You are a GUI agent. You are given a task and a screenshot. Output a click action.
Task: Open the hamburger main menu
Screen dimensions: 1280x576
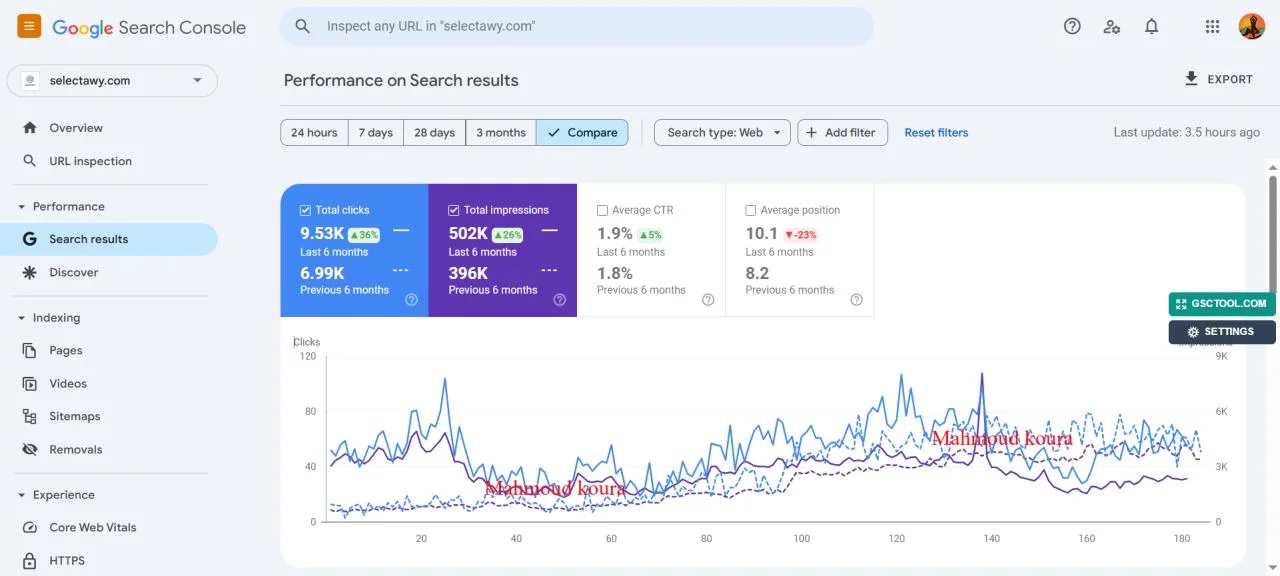[29, 27]
